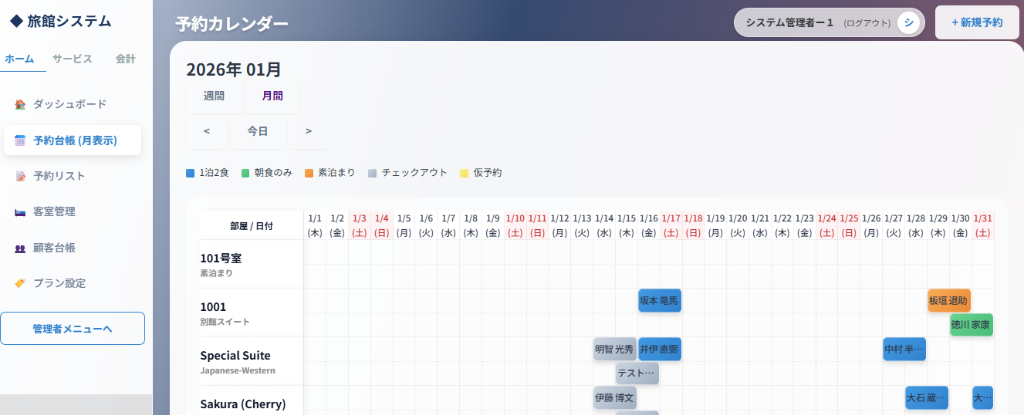The width and height of the screenshot is (1024, 415).
Task: Click the 1/4 (日) date header
Action: [x=381, y=225]
